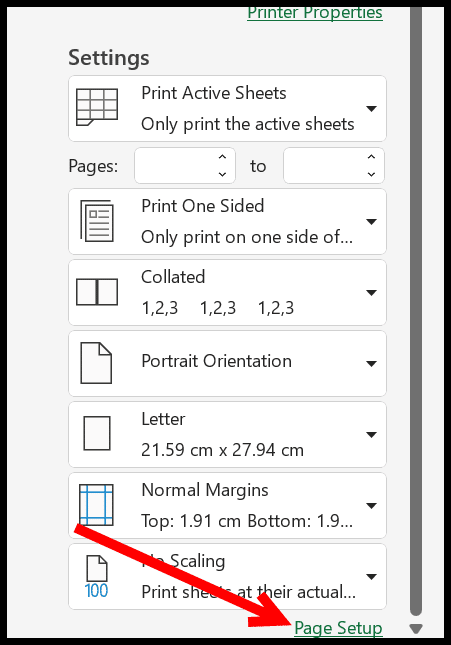The height and width of the screenshot is (645, 451).
Task: Click the Normal Margins icon
Action: click(x=96, y=505)
